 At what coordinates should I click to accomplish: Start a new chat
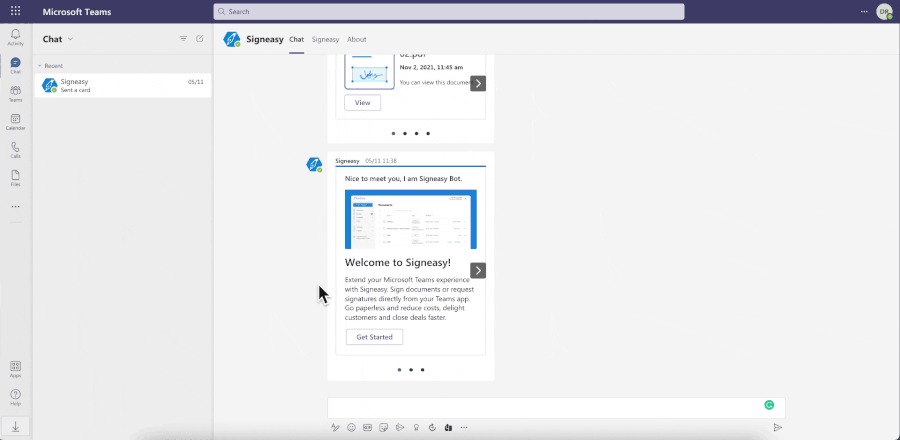(x=200, y=39)
